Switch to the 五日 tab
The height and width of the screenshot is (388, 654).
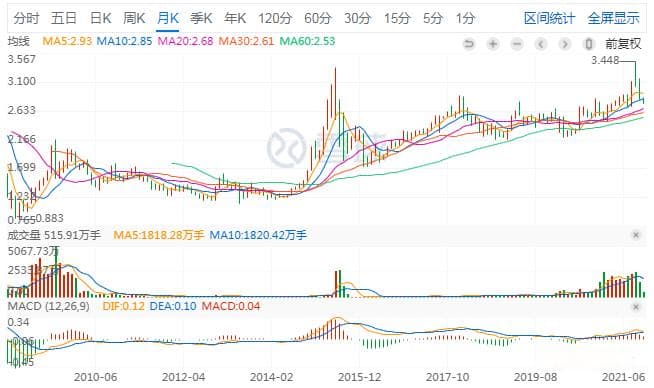click(x=64, y=18)
